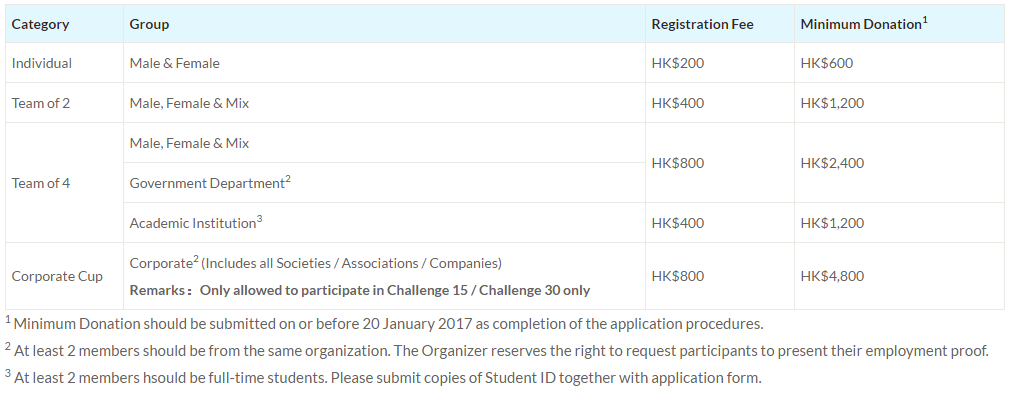Viewport: 1011px width, 399px height.
Task: Select the Group column header
Action: tap(149, 24)
